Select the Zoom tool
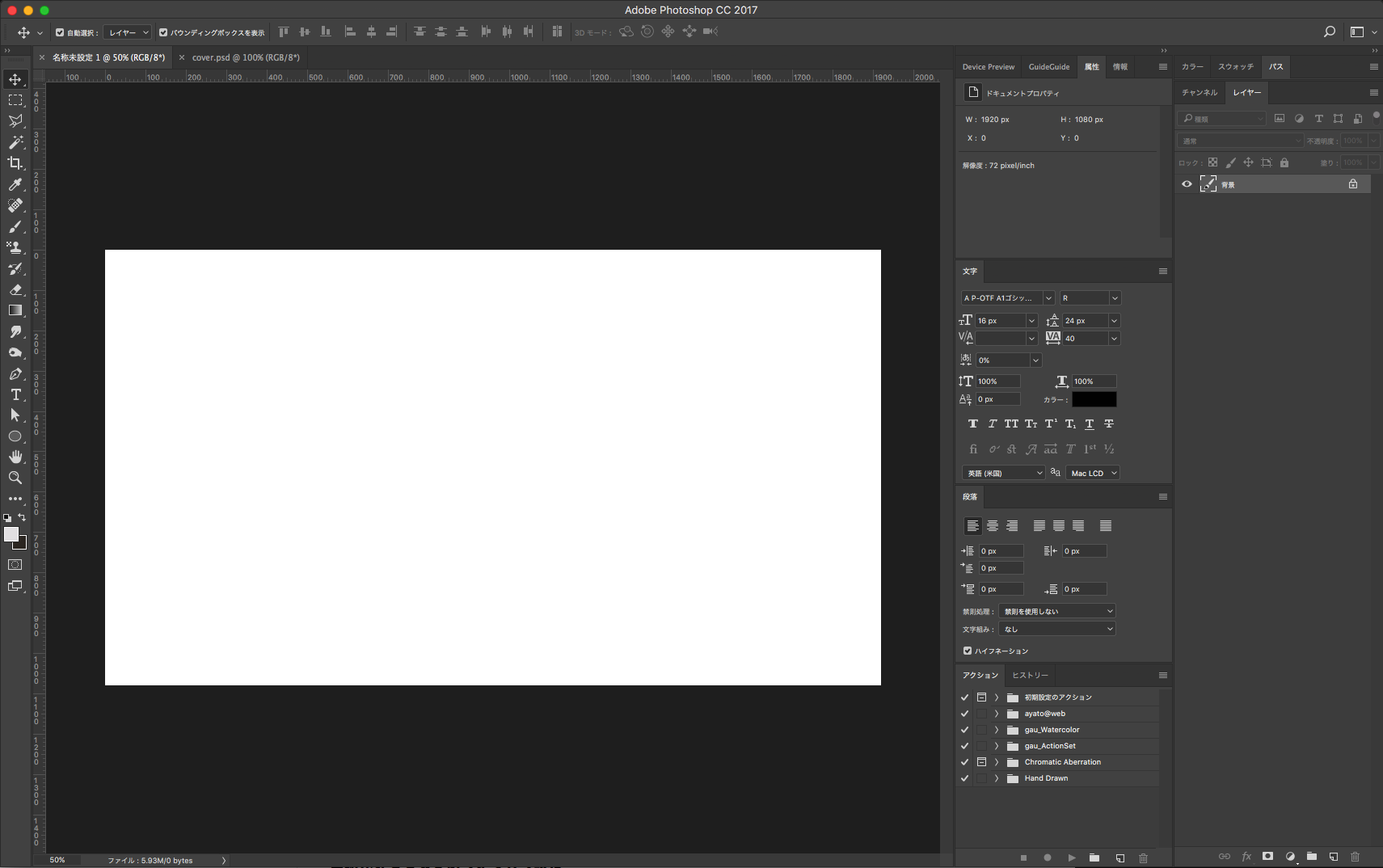The height and width of the screenshot is (868, 1383). point(15,478)
